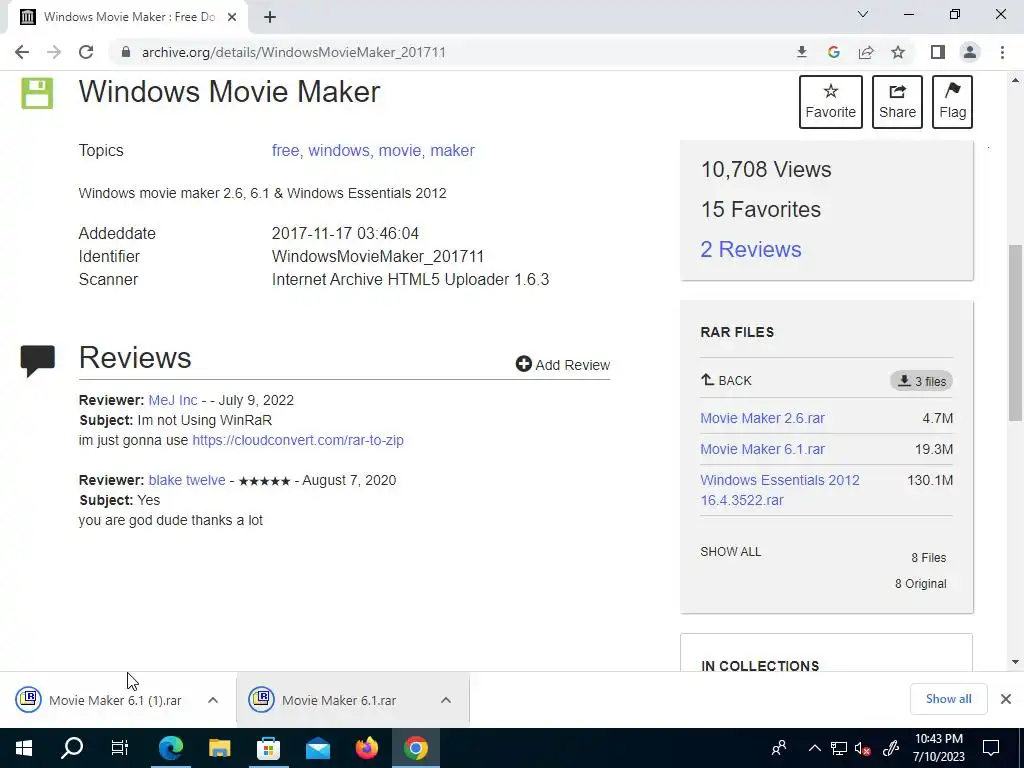Screen dimensions: 1024x768
Task: Open File Explorer from taskbar
Action: [219, 748]
